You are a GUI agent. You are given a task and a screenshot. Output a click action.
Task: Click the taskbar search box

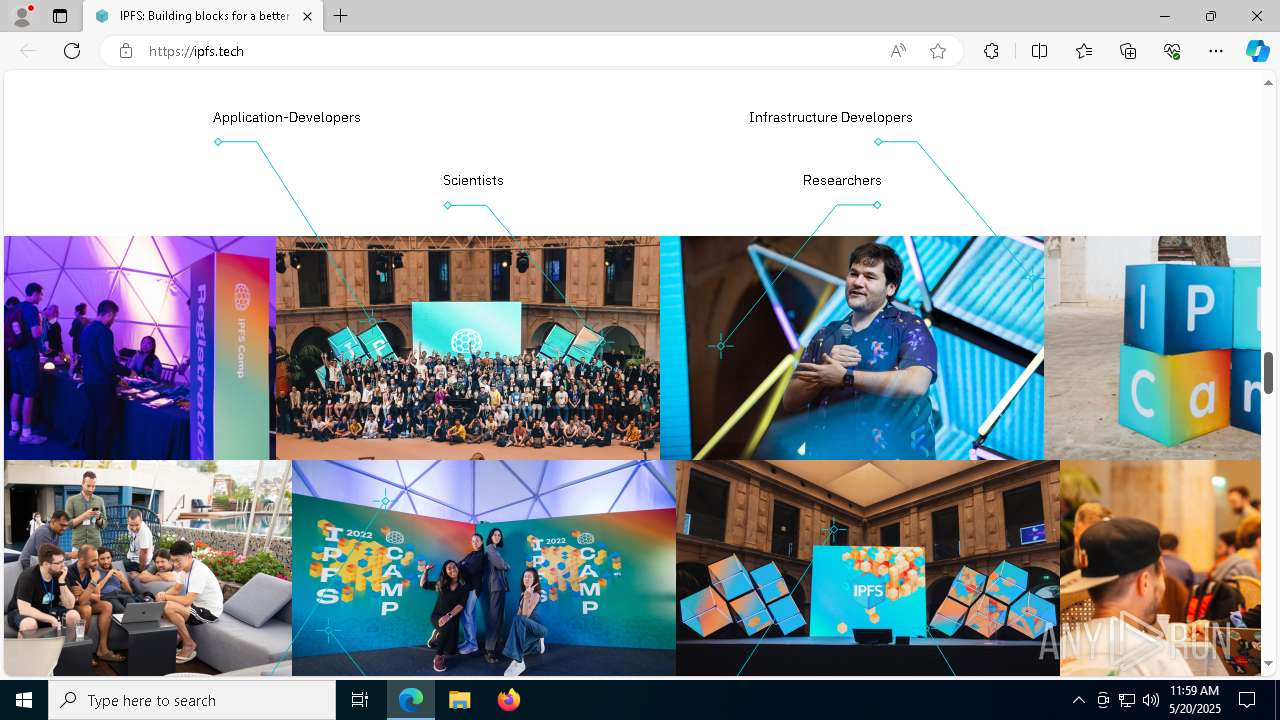[x=192, y=700]
